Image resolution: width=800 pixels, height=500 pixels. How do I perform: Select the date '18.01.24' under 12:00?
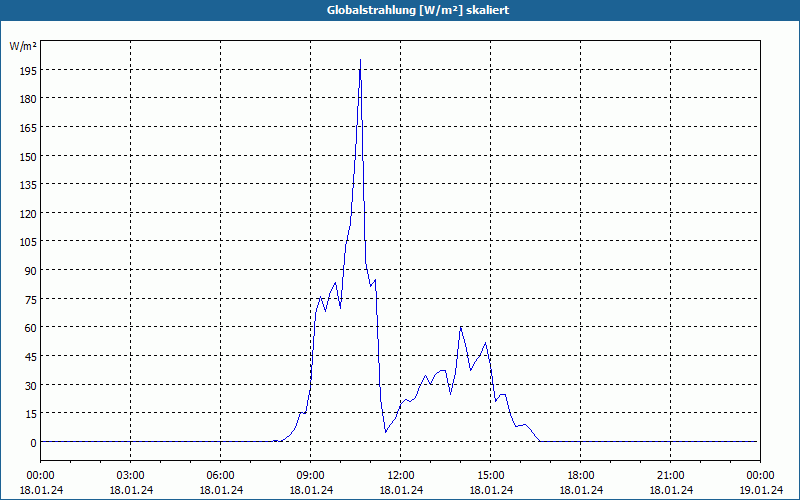point(401,490)
